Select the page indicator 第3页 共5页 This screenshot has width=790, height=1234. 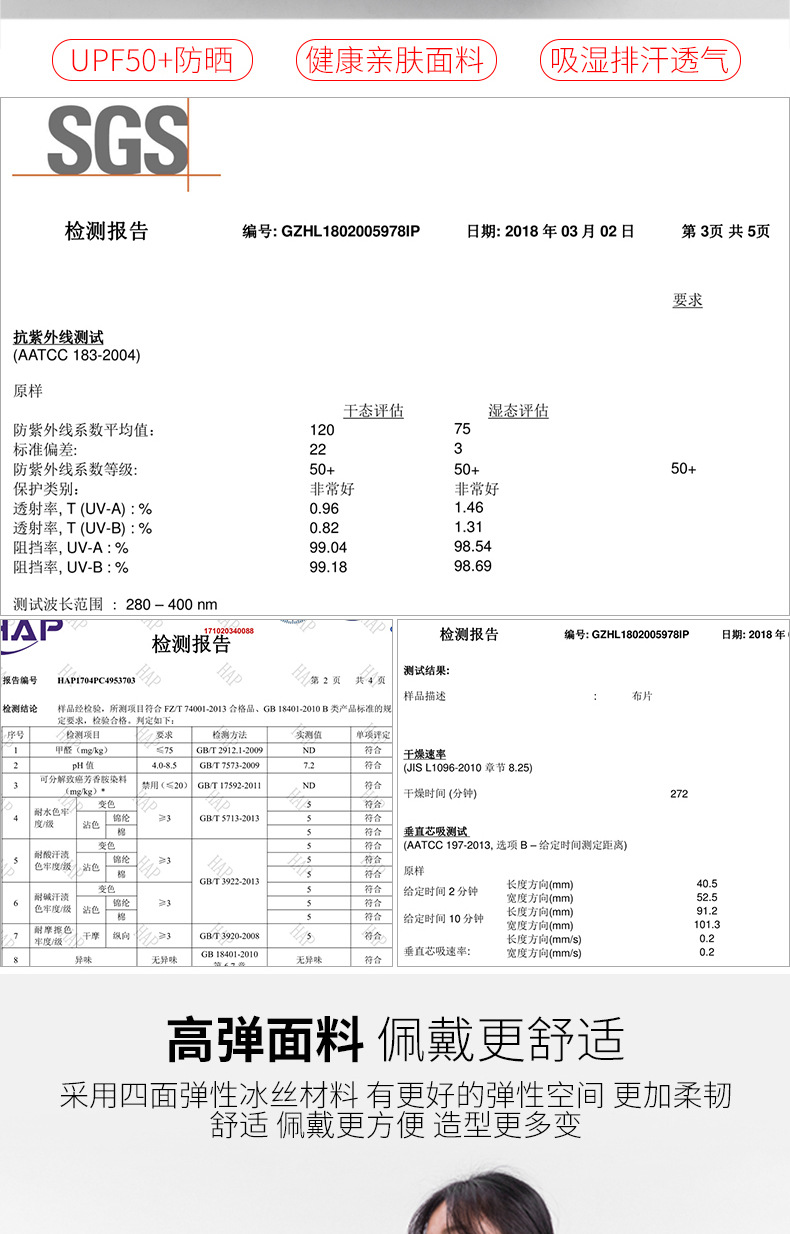click(726, 231)
